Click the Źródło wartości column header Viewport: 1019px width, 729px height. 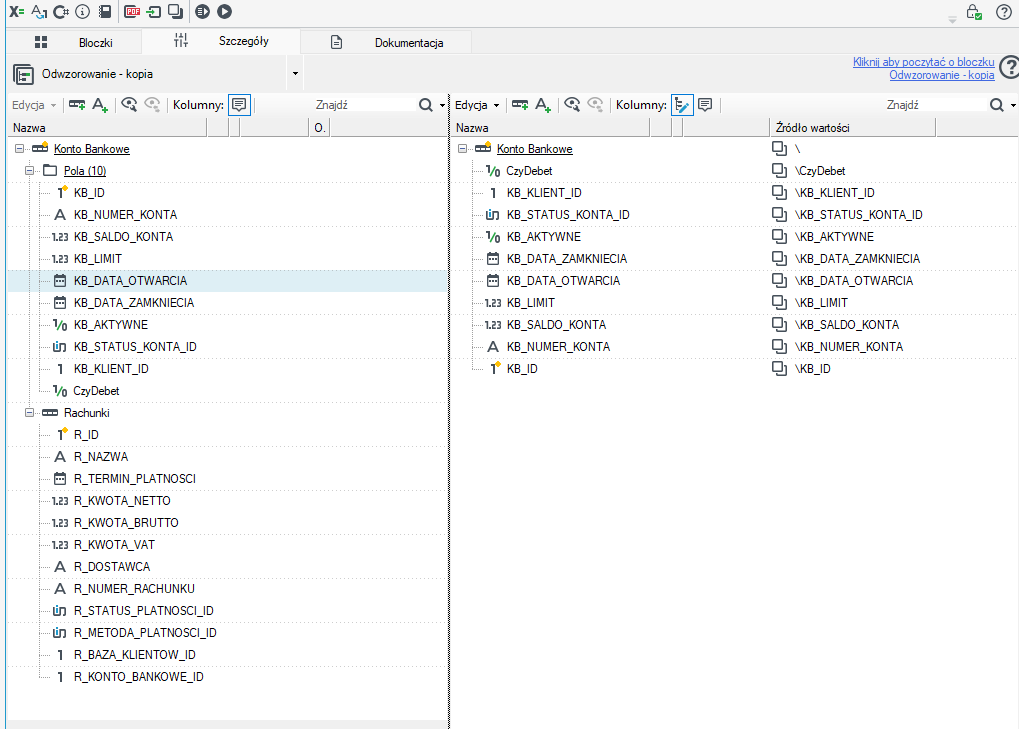tap(853, 128)
